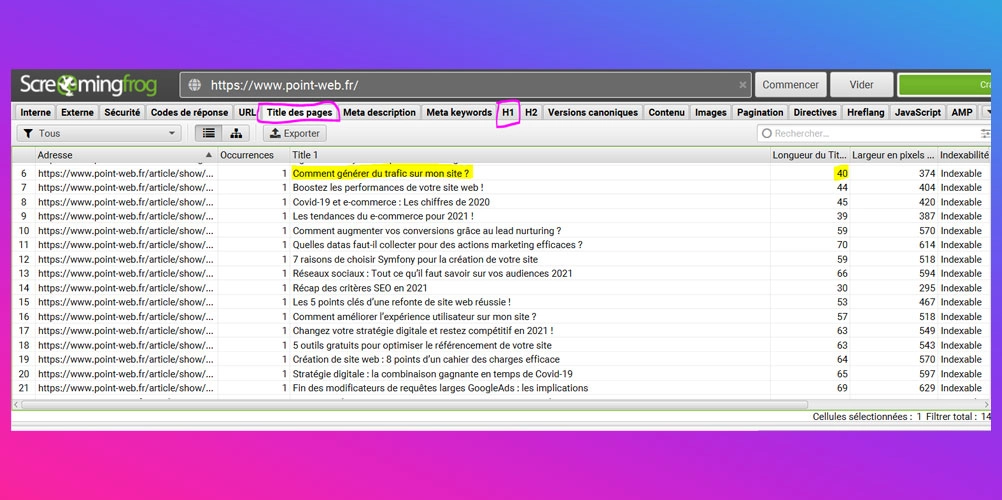Screen dimensions: 1002x500
Task: Click the Largeur en pixels column header
Action: tap(893, 155)
